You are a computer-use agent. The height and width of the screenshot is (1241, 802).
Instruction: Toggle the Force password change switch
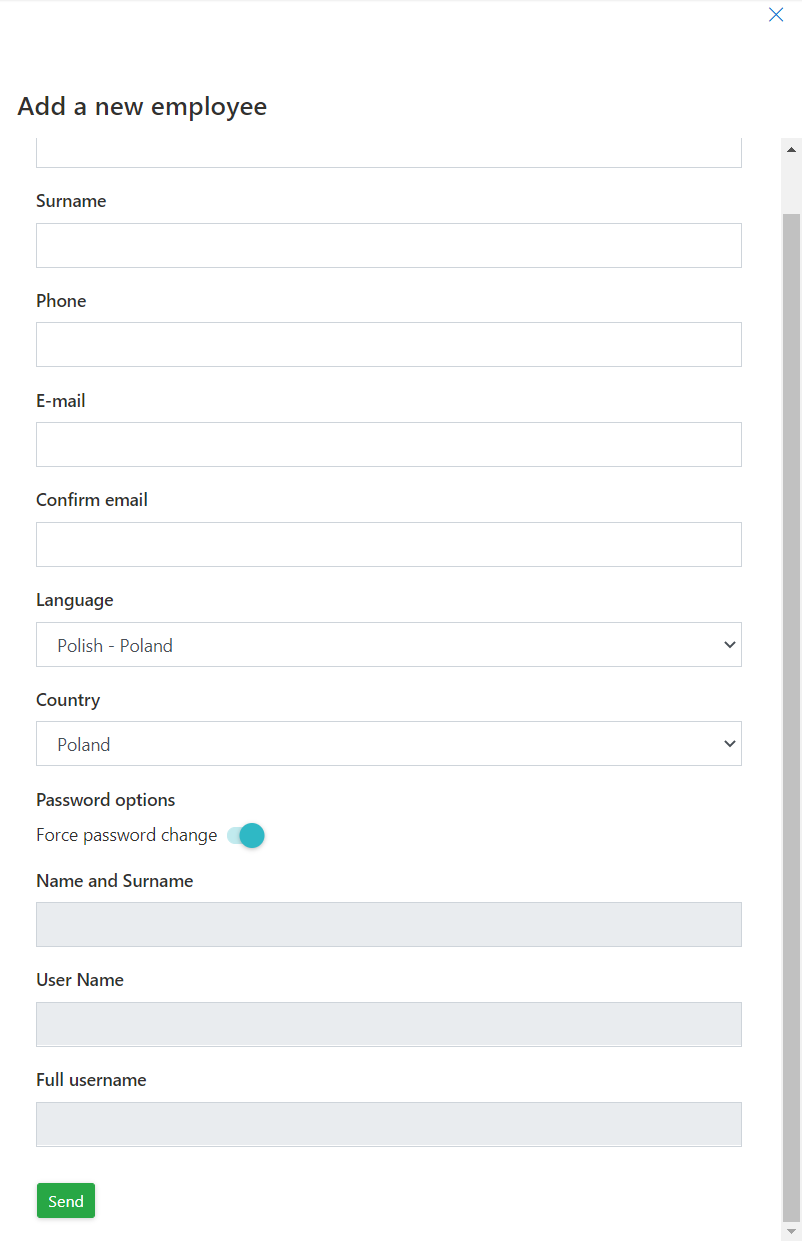click(246, 835)
